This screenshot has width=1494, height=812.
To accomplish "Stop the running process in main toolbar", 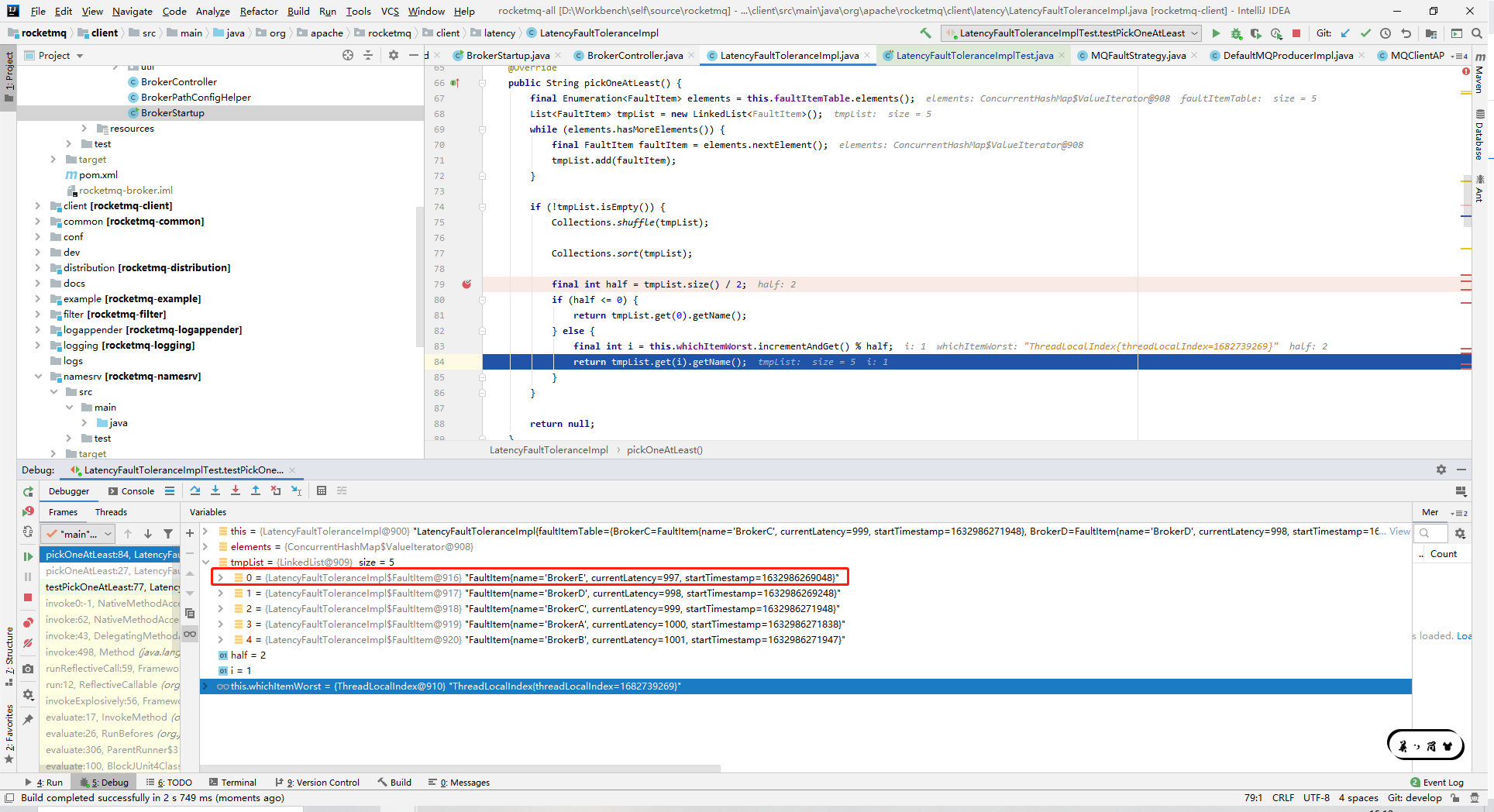I will point(1296,33).
